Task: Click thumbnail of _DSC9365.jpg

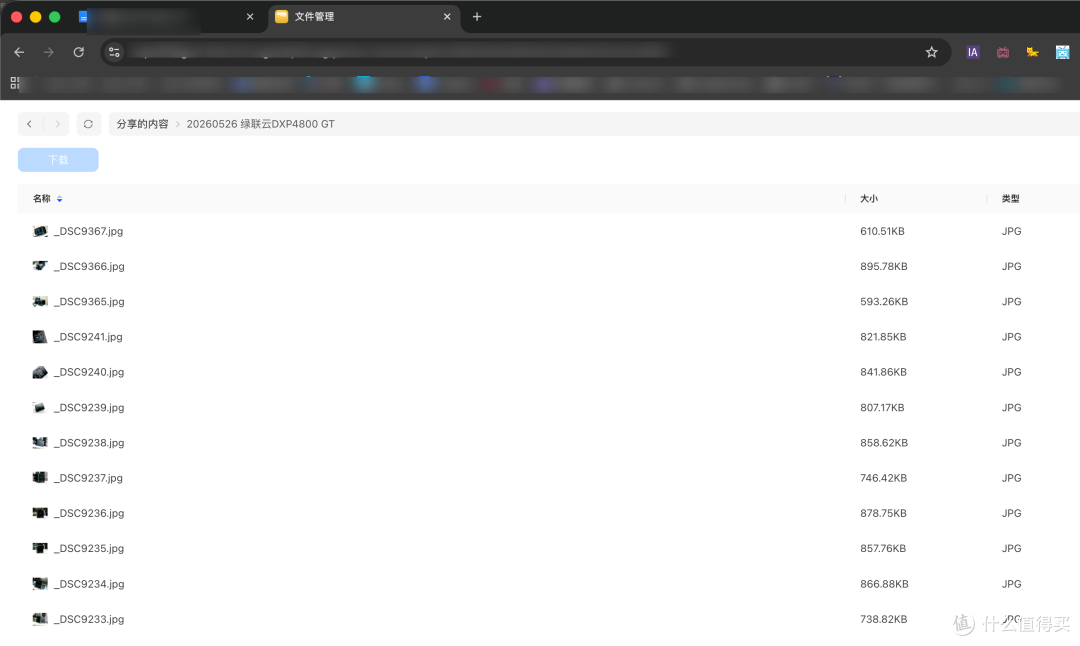Action: [x=40, y=301]
